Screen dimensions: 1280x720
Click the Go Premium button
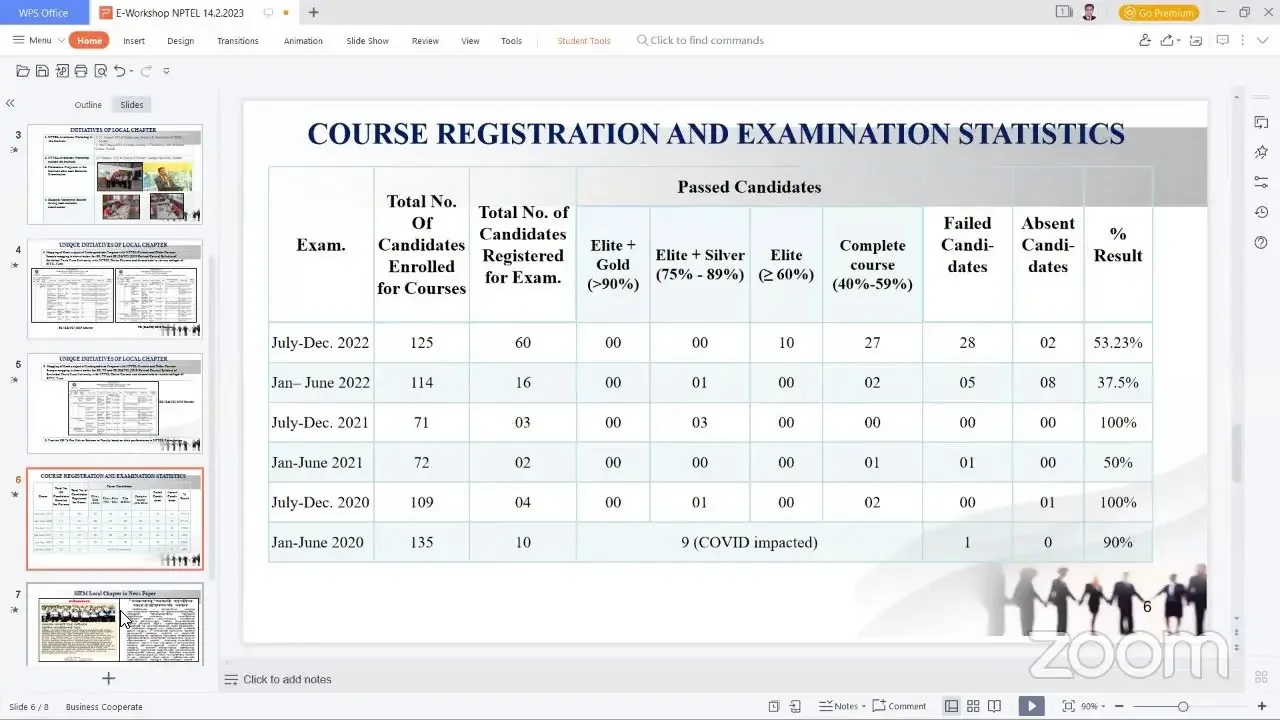click(1158, 13)
